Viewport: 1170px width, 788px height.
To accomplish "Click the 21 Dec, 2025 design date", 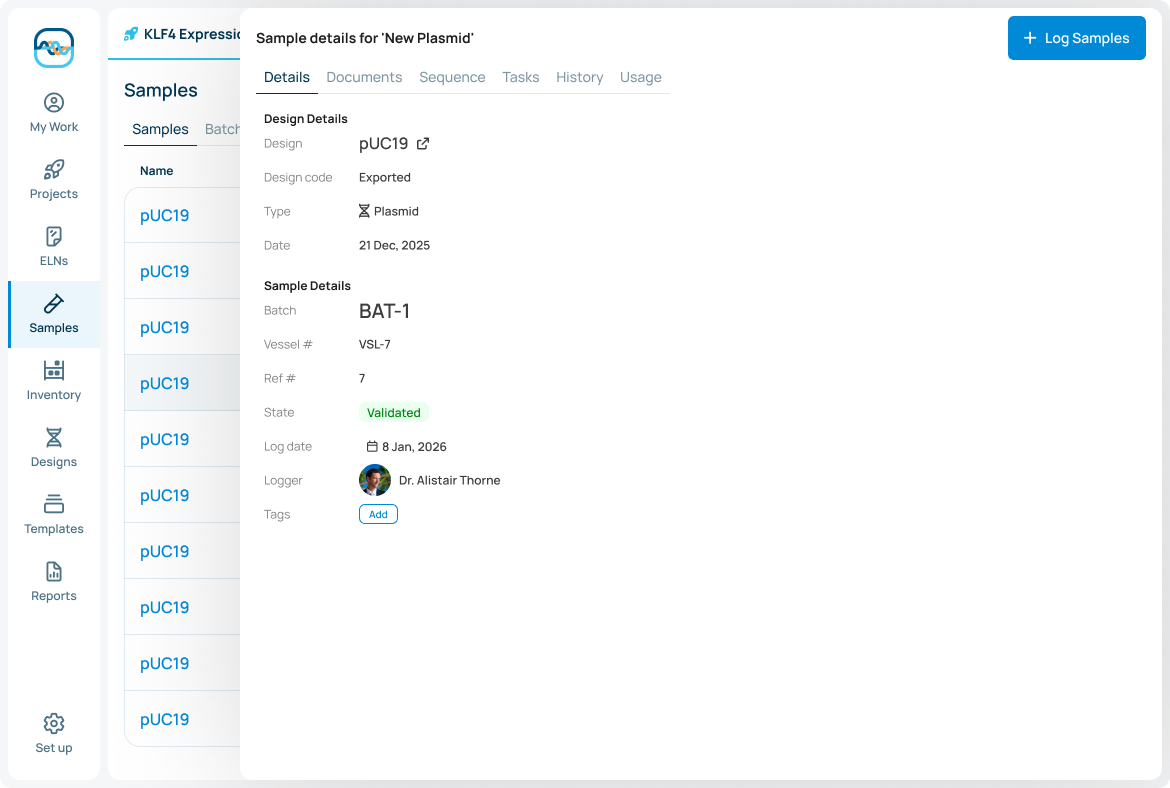I will click(394, 245).
